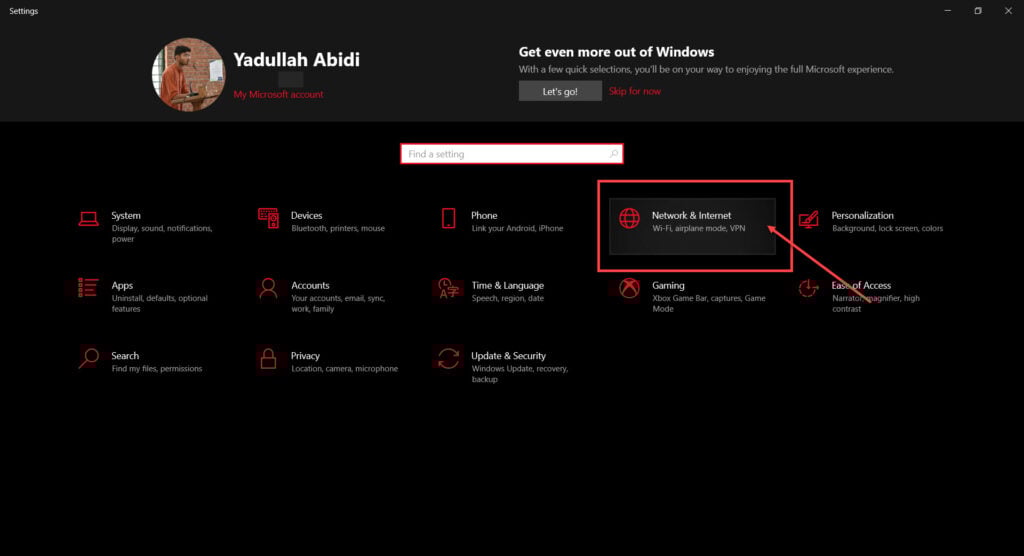Open Network & Internet label

(x=692, y=216)
